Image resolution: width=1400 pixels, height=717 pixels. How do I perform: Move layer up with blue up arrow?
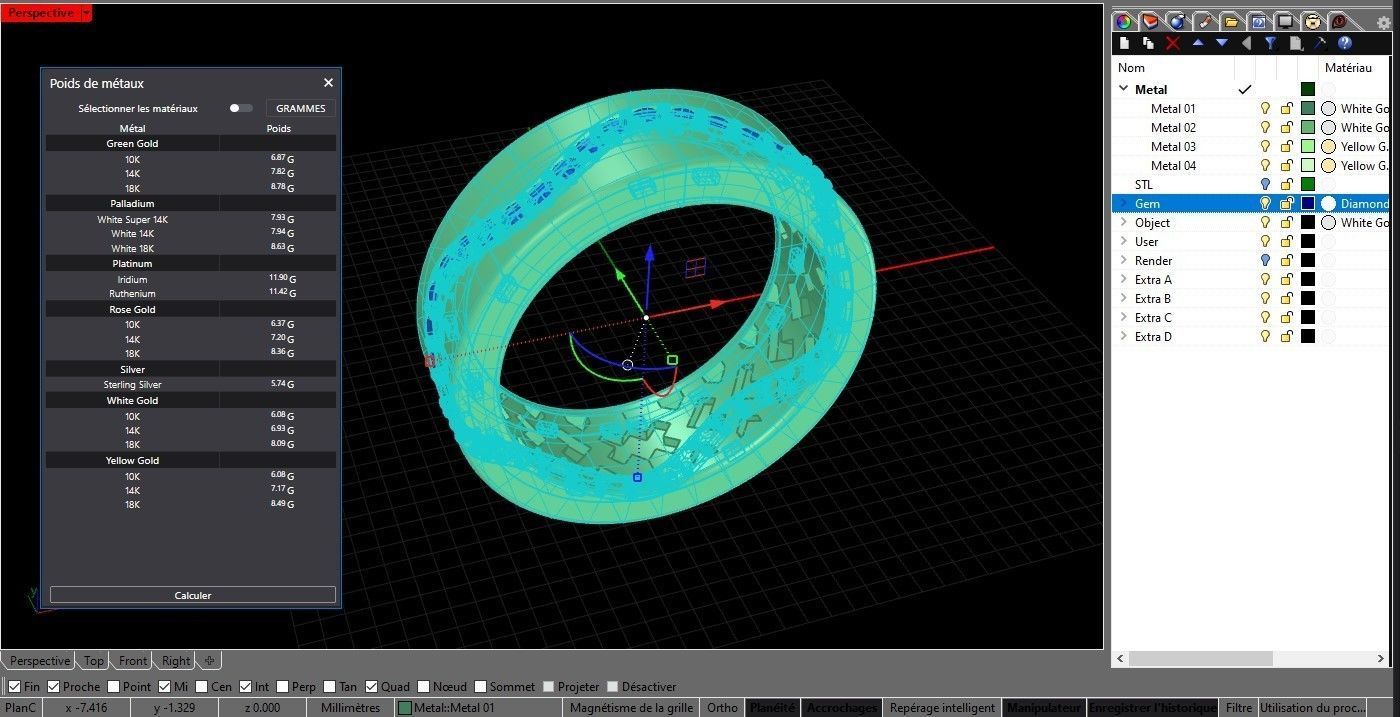[x=1198, y=43]
